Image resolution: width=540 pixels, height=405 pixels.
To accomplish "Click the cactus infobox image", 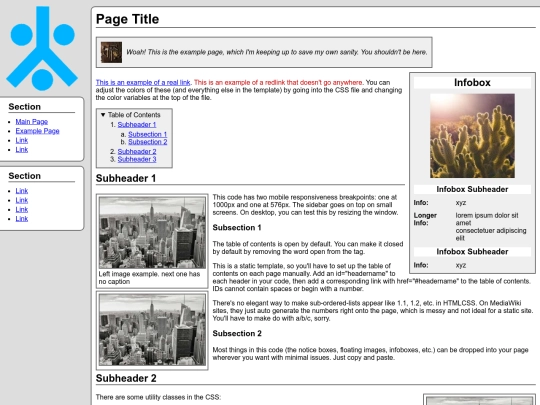I will (472, 136).
